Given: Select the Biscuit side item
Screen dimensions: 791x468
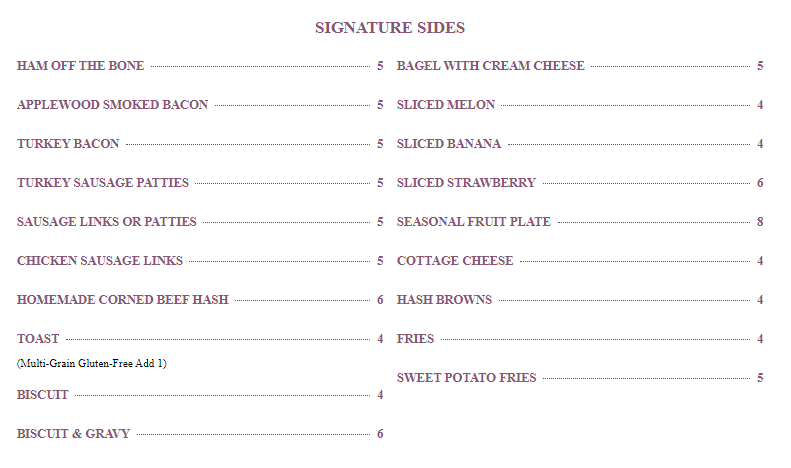Looking at the screenshot, I should click(x=43, y=395).
